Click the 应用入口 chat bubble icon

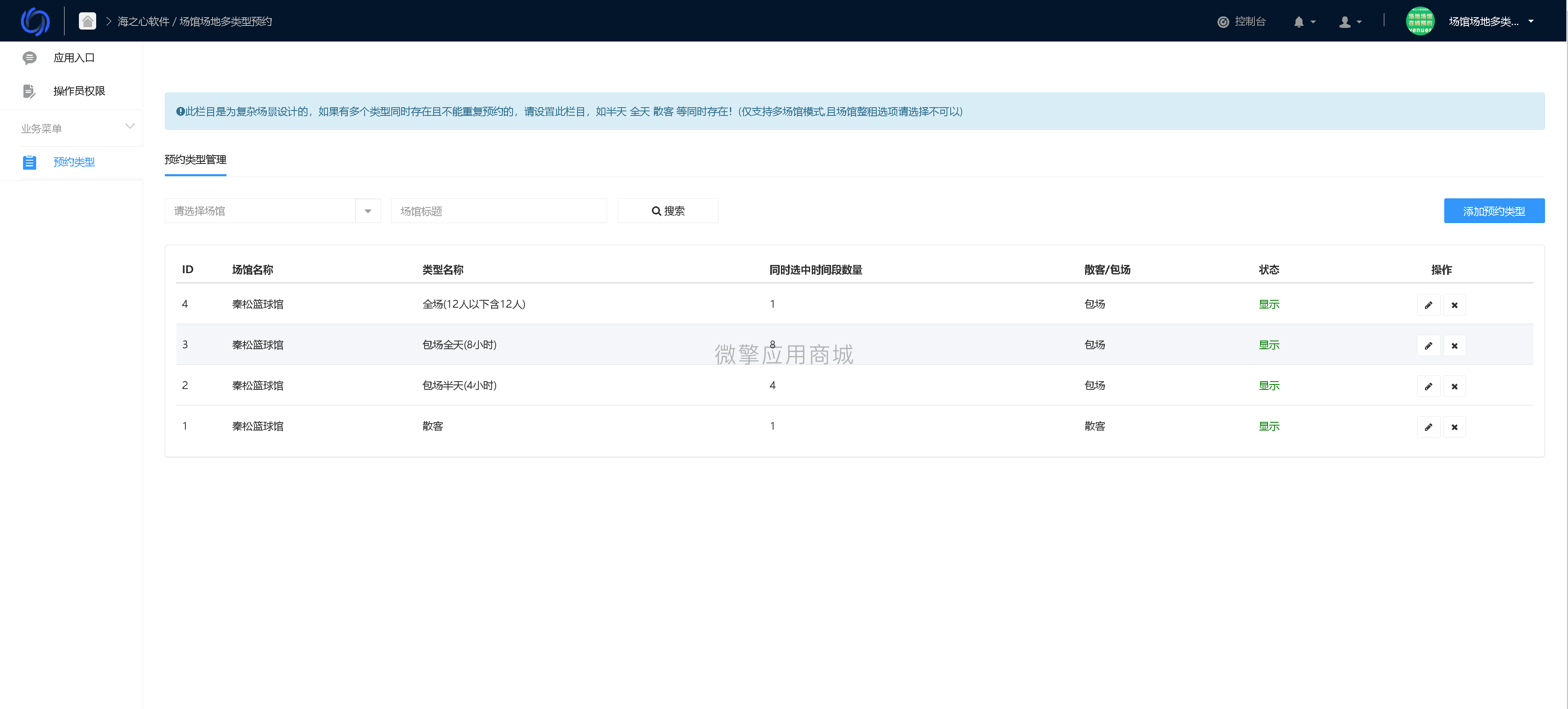(29, 58)
